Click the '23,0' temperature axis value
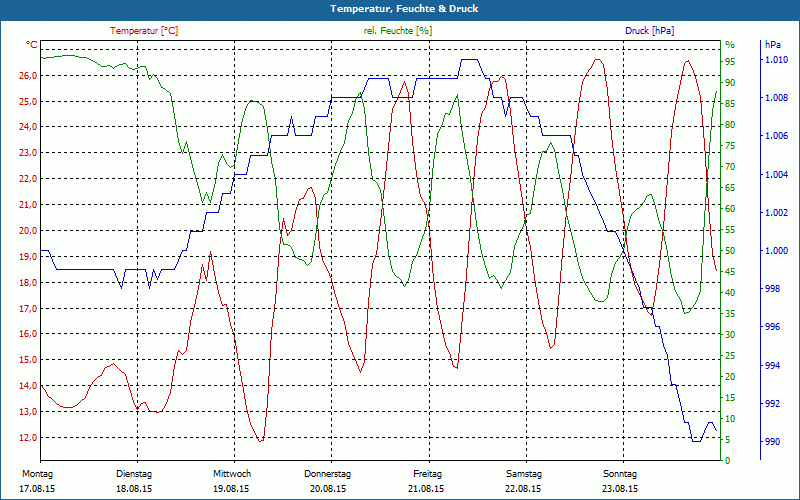Viewport: 800px width, 500px height. (x=28, y=153)
